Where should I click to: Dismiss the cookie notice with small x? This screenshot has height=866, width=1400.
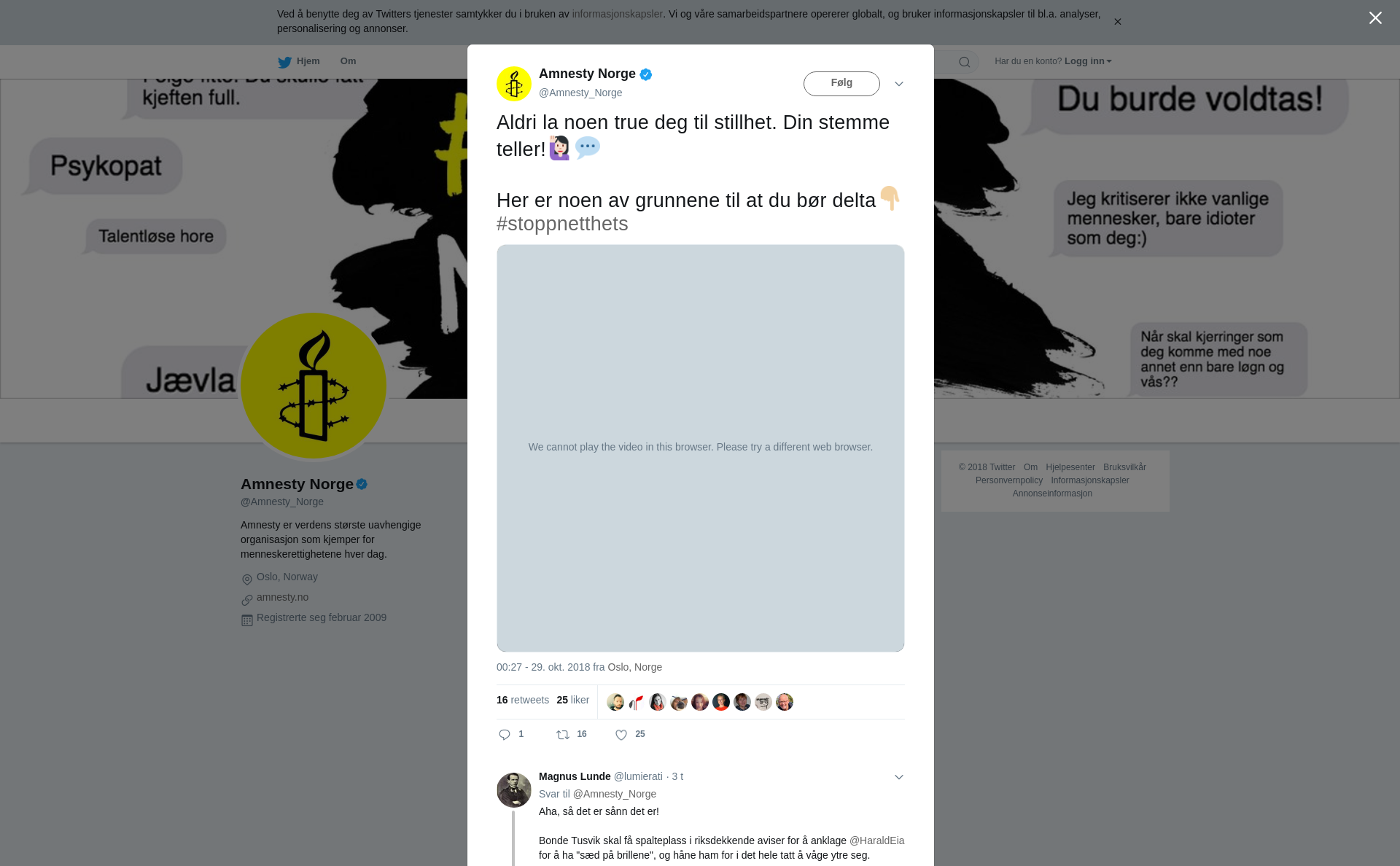1117,22
